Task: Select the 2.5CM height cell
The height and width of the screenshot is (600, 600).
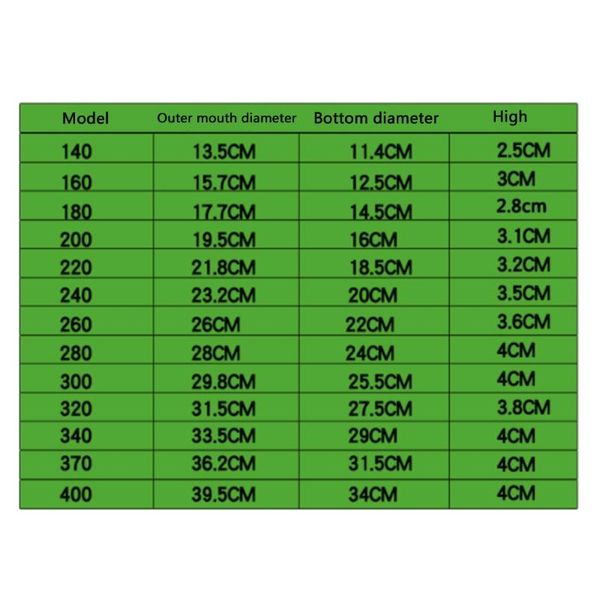Action: click(523, 151)
